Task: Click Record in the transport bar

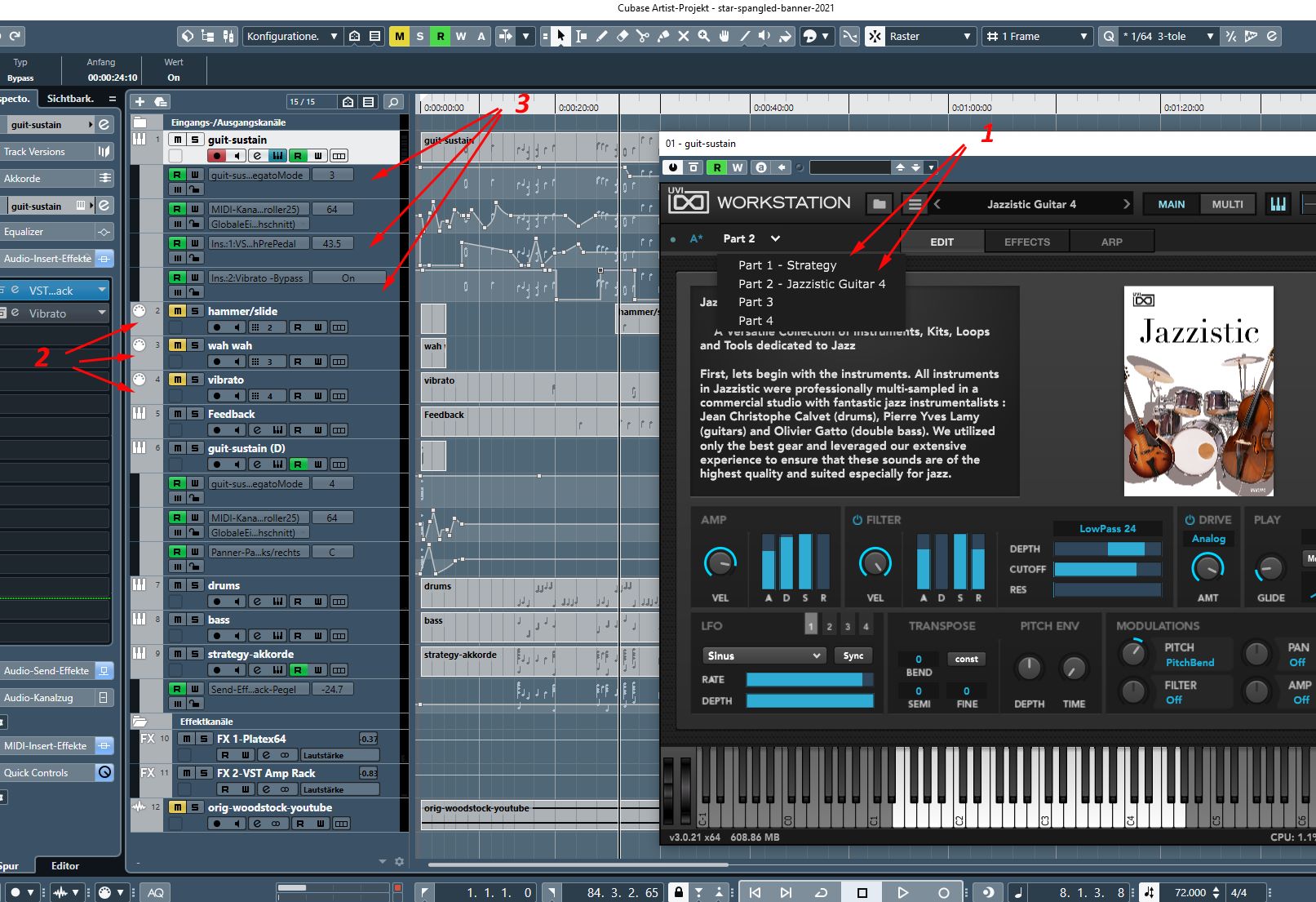Action: (943, 892)
